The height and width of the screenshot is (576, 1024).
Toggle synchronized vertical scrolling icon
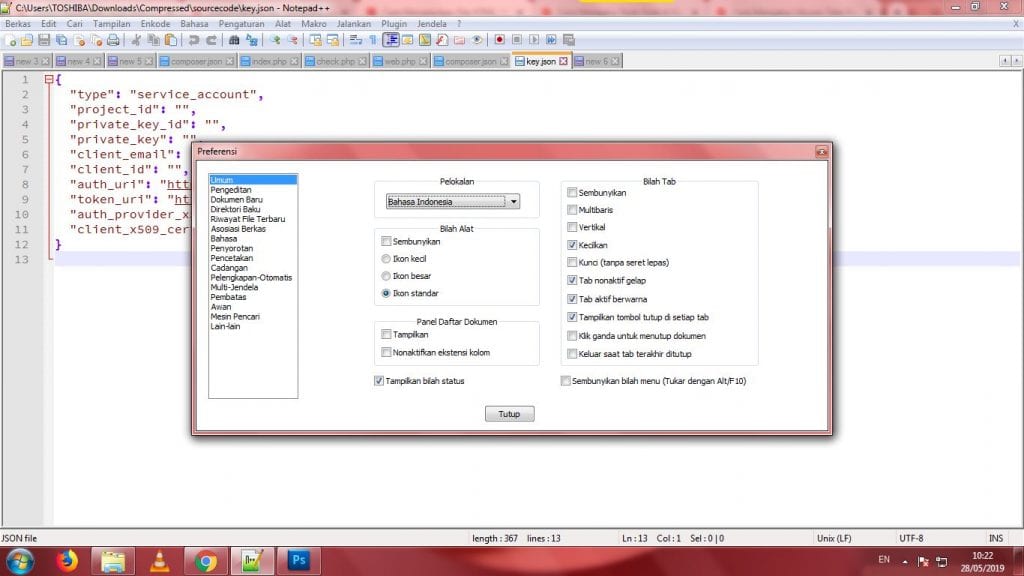coord(316,40)
